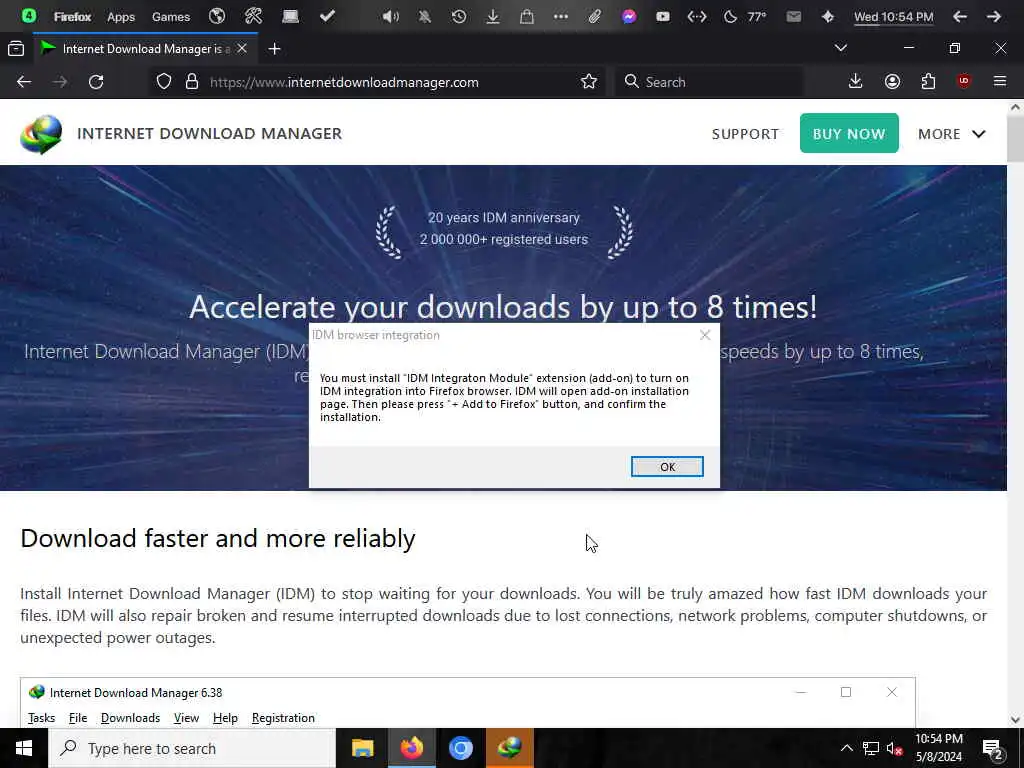Image resolution: width=1024 pixels, height=768 pixels.
Task: Reload the page with the refresh icon
Action: tap(96, 82)
